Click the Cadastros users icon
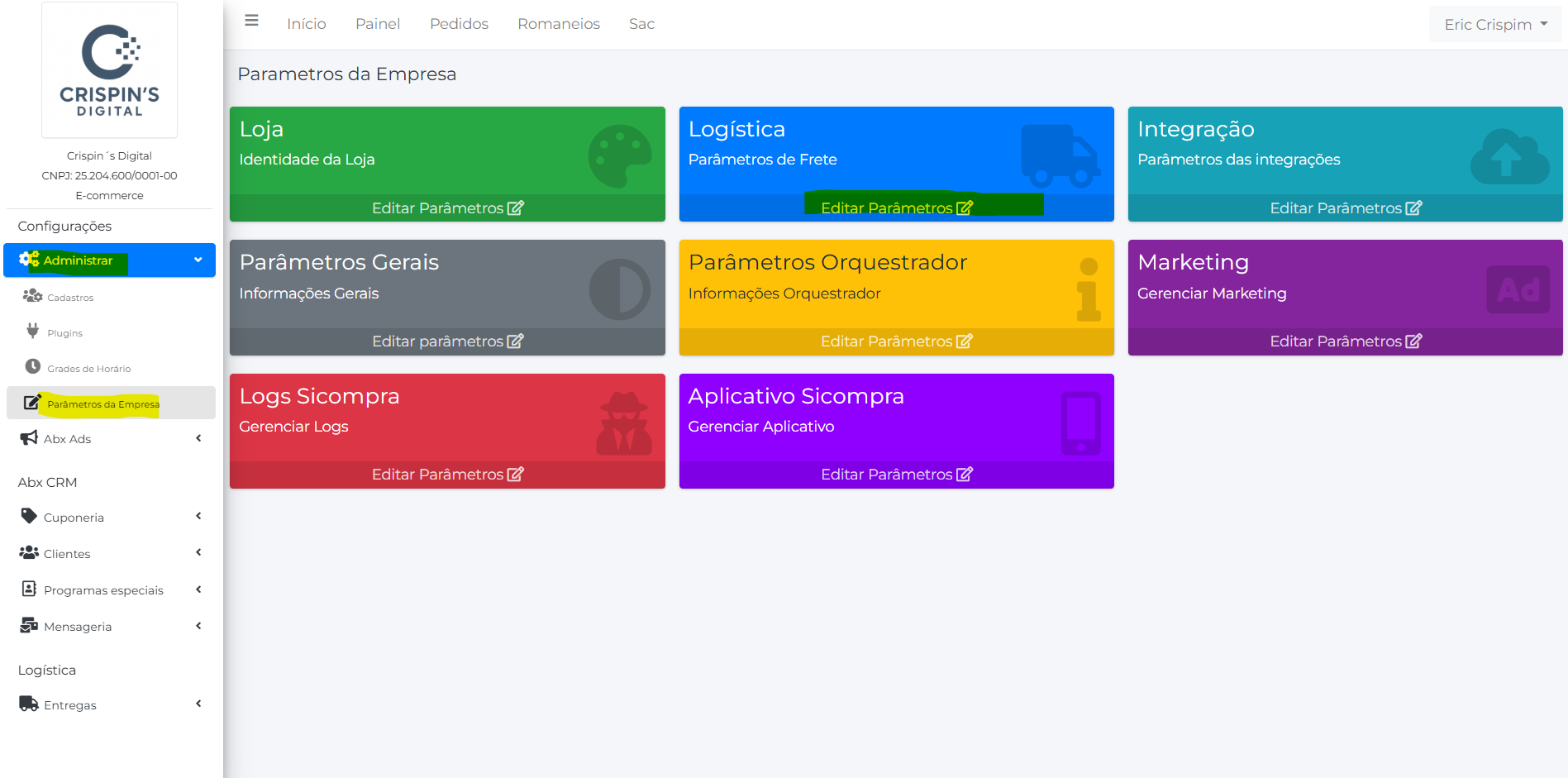 pos(32,296)
